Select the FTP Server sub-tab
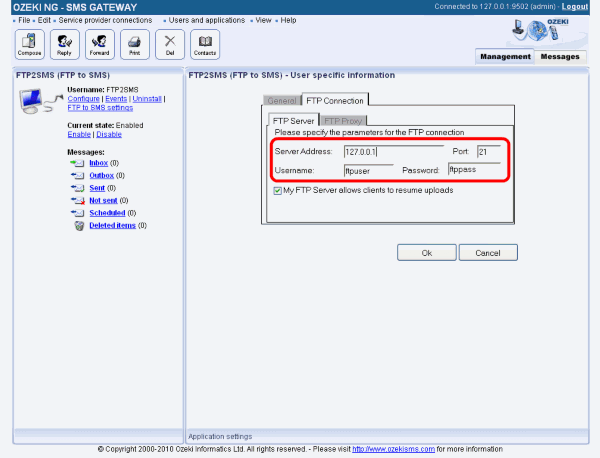The height and width of the screenshot is (458, 600). point(293,121)
